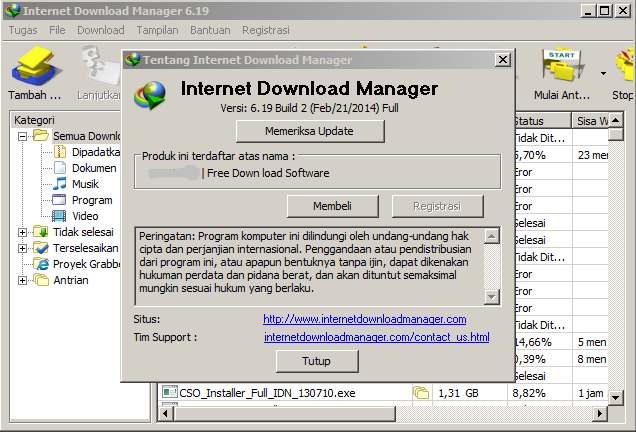The image size is (636, 432).
Task: Click the IDM logo in the About dialog
Action: coord(150,96)
